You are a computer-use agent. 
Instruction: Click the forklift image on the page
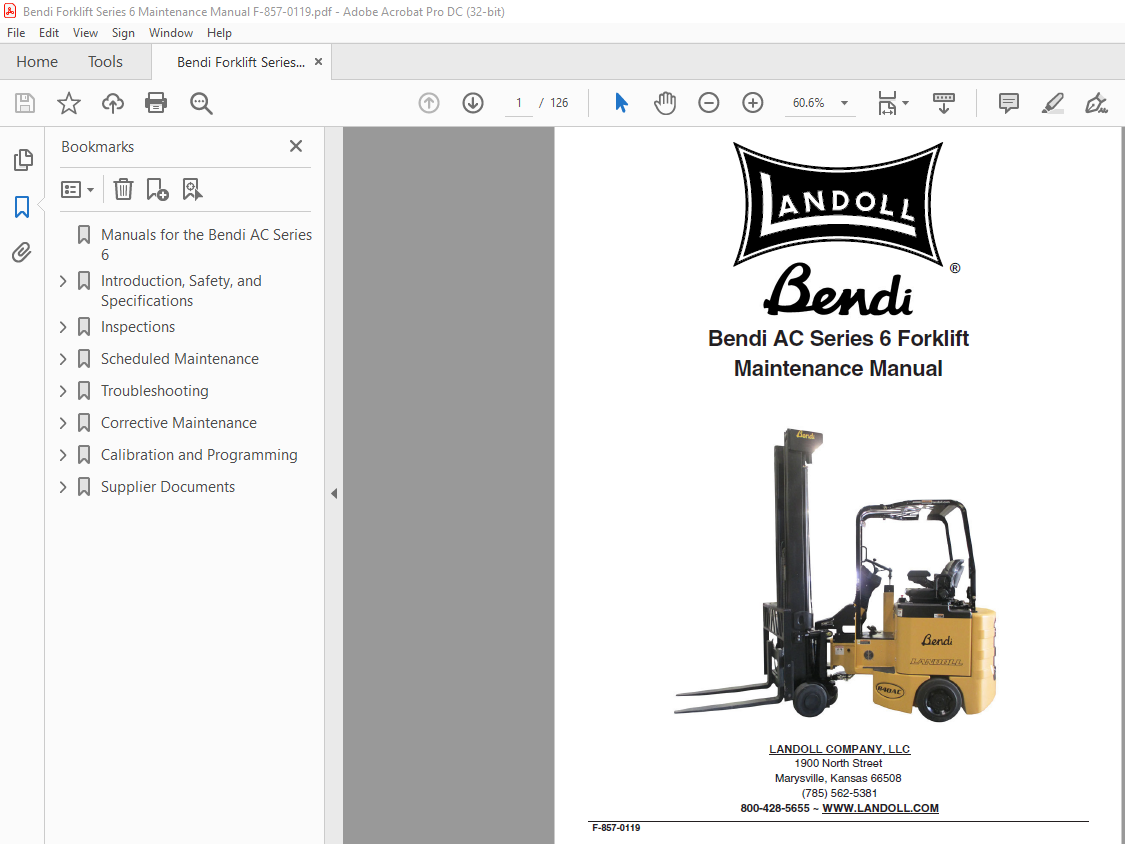pos(836,575)
